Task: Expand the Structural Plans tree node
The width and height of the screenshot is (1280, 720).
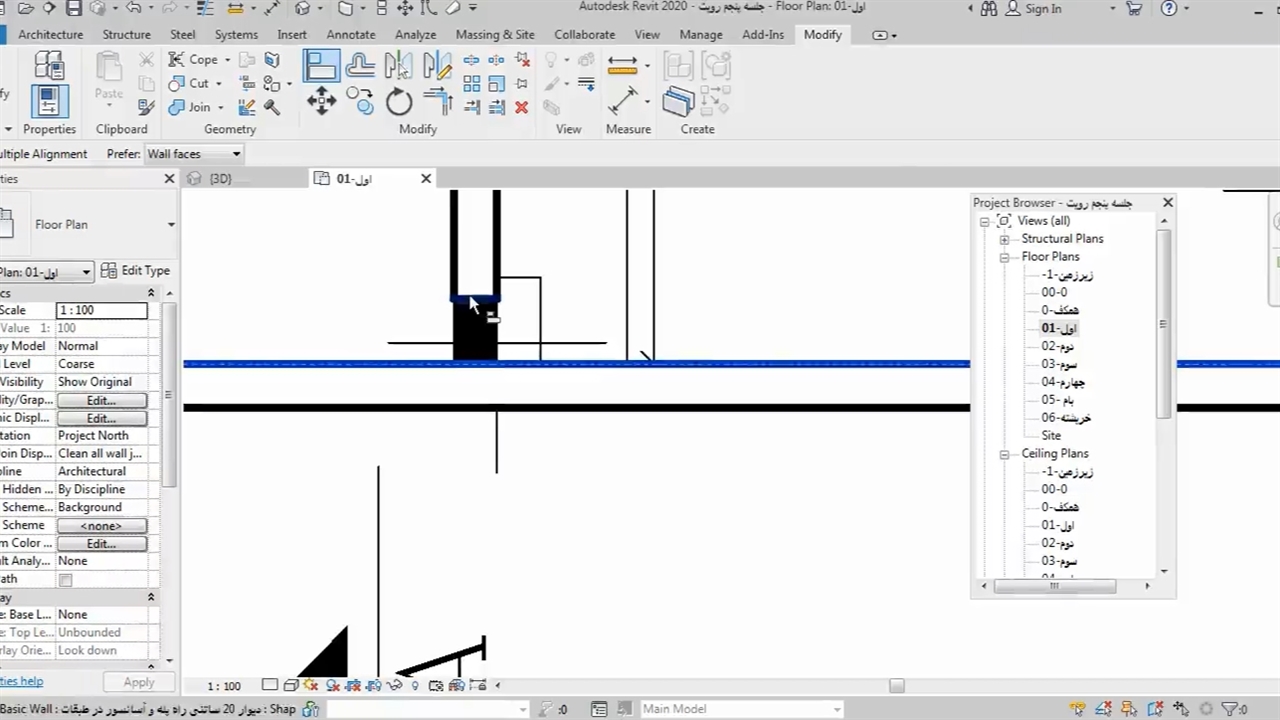Action: (1004, 239)
